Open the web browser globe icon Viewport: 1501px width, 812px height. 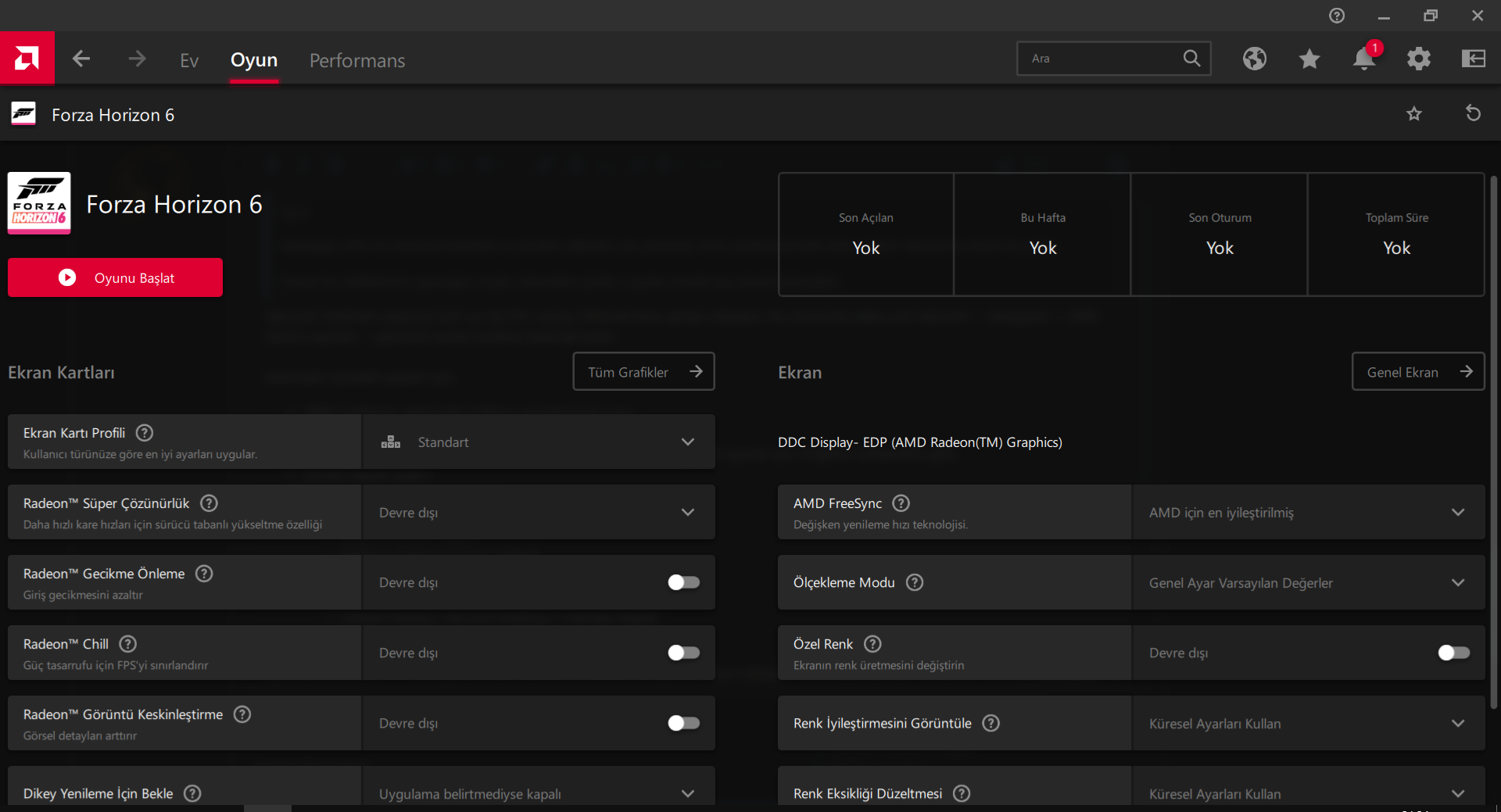coord(1255,59)
